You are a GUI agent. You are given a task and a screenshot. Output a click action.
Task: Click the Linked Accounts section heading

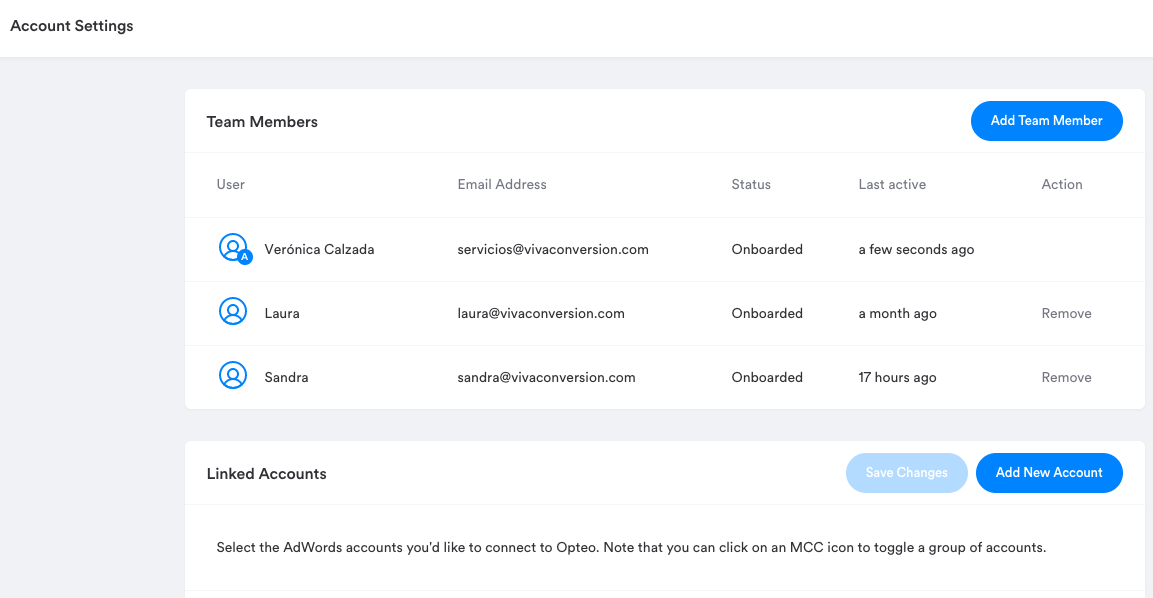266,474
